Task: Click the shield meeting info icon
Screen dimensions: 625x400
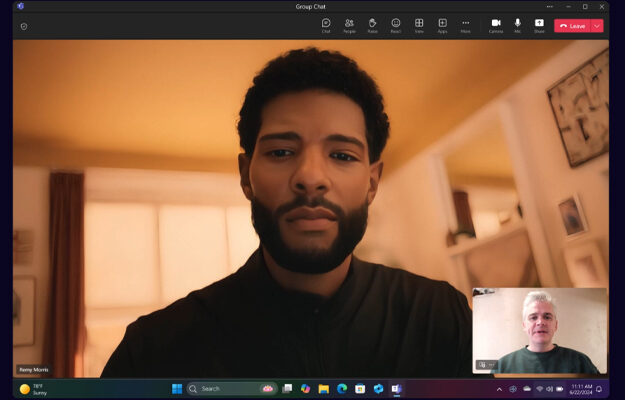Action: pyautogui.click(x=24, y=27)
